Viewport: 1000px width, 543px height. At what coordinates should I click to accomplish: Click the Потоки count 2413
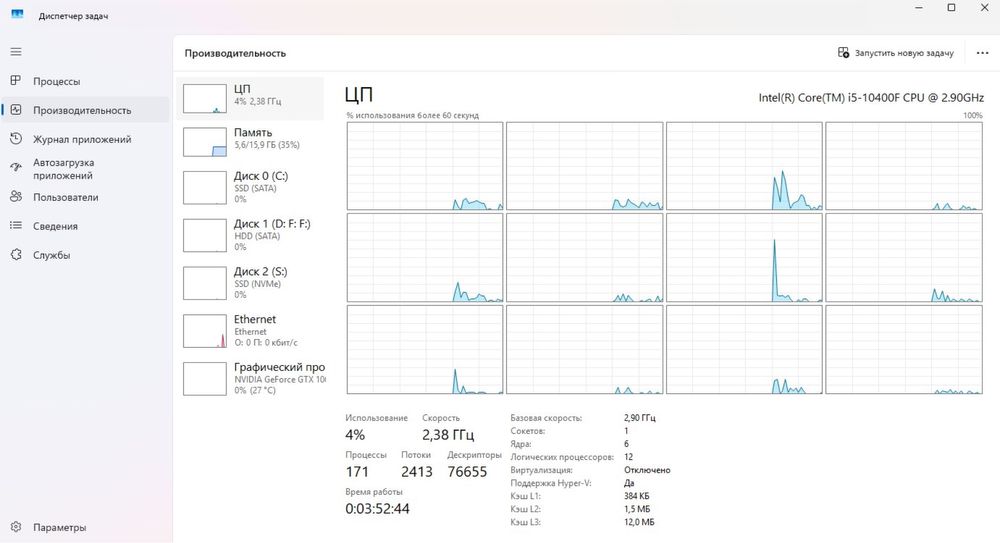click(416, 472)
